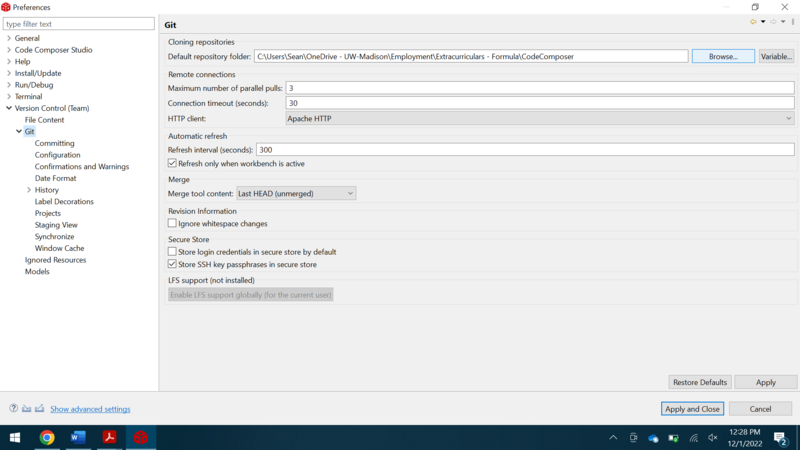
Task: Select File Content in the tree
Action: [x=44, y=120]
